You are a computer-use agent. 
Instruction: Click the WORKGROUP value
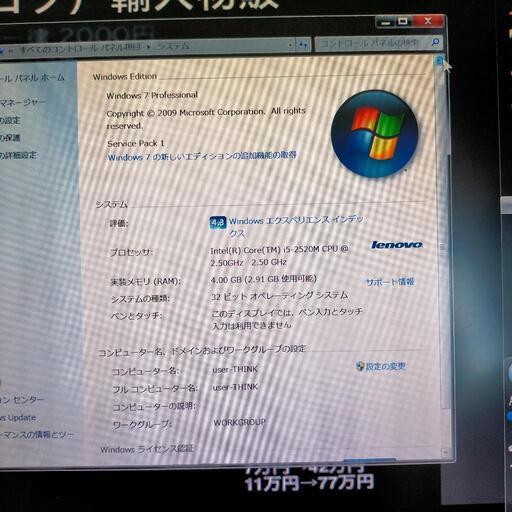[x=239, y=422]
